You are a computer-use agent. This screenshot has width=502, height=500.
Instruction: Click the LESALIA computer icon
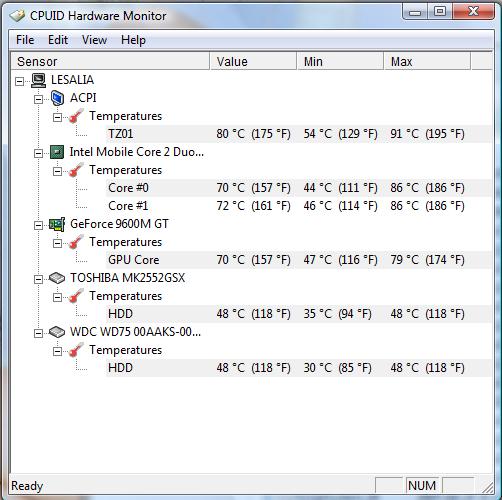39,80
